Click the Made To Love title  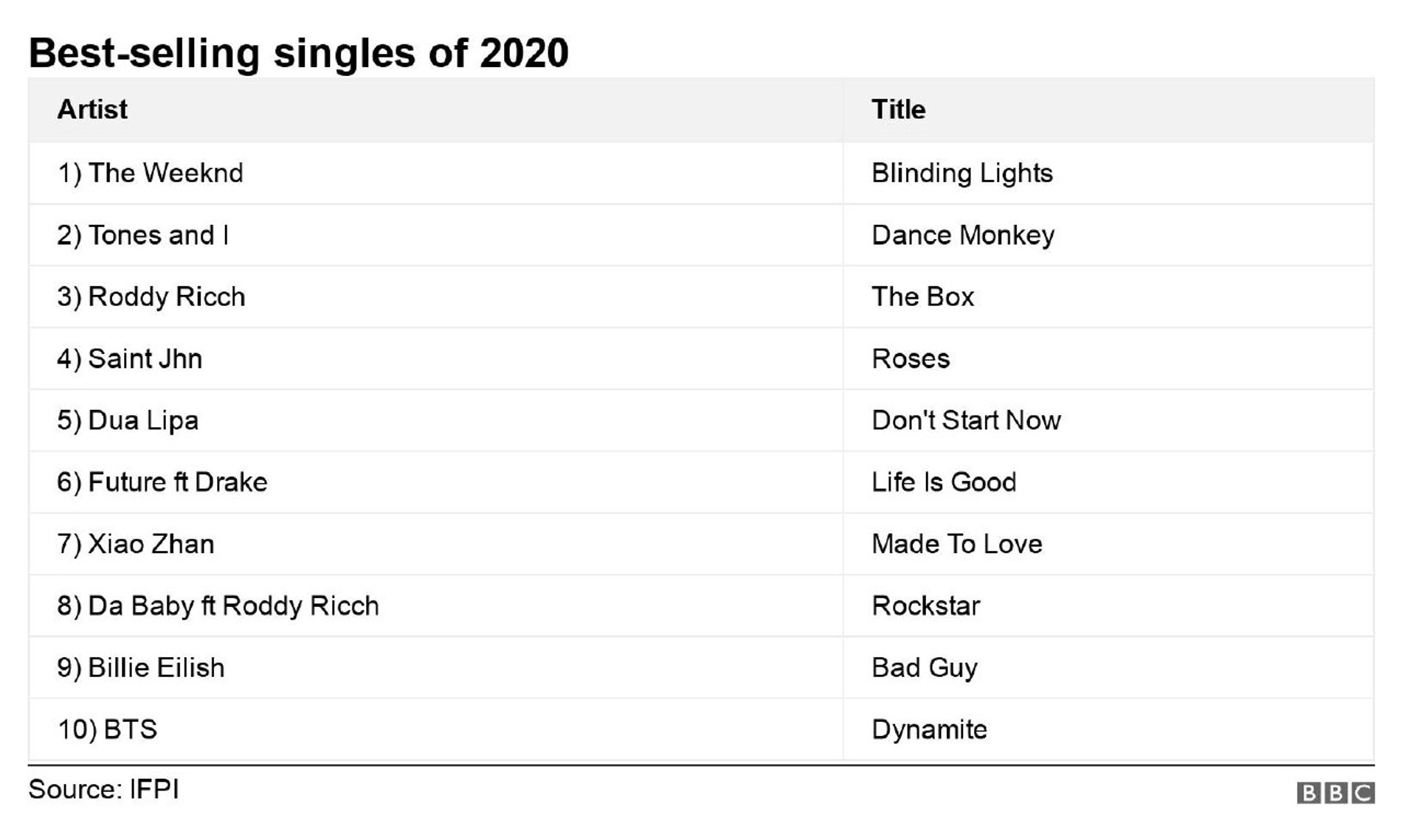point(956,544)
